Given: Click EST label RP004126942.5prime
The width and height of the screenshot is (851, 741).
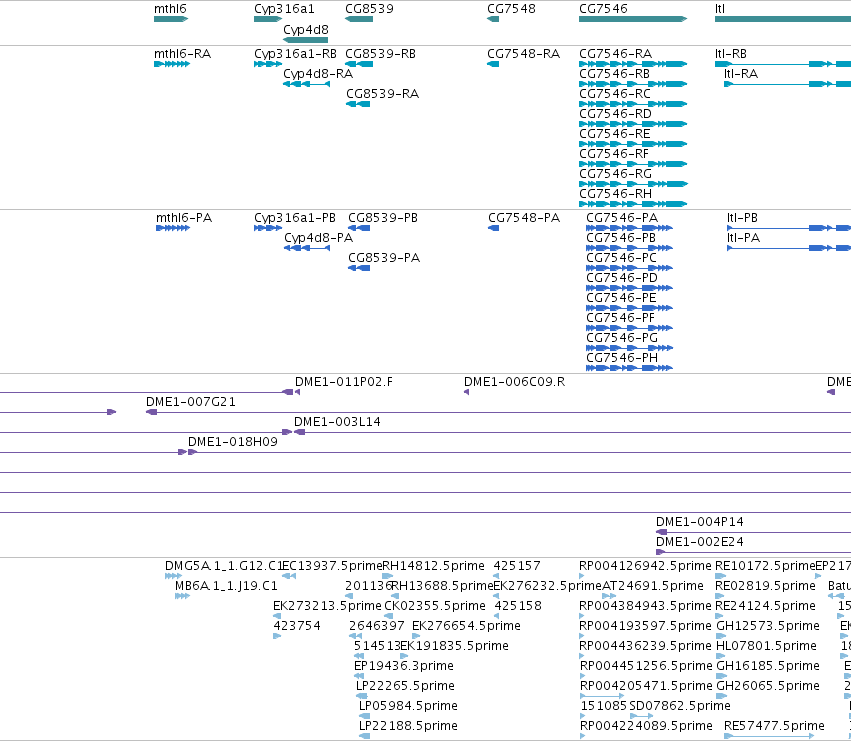Looking at the screenshot, I should click(x=645, y=566).
